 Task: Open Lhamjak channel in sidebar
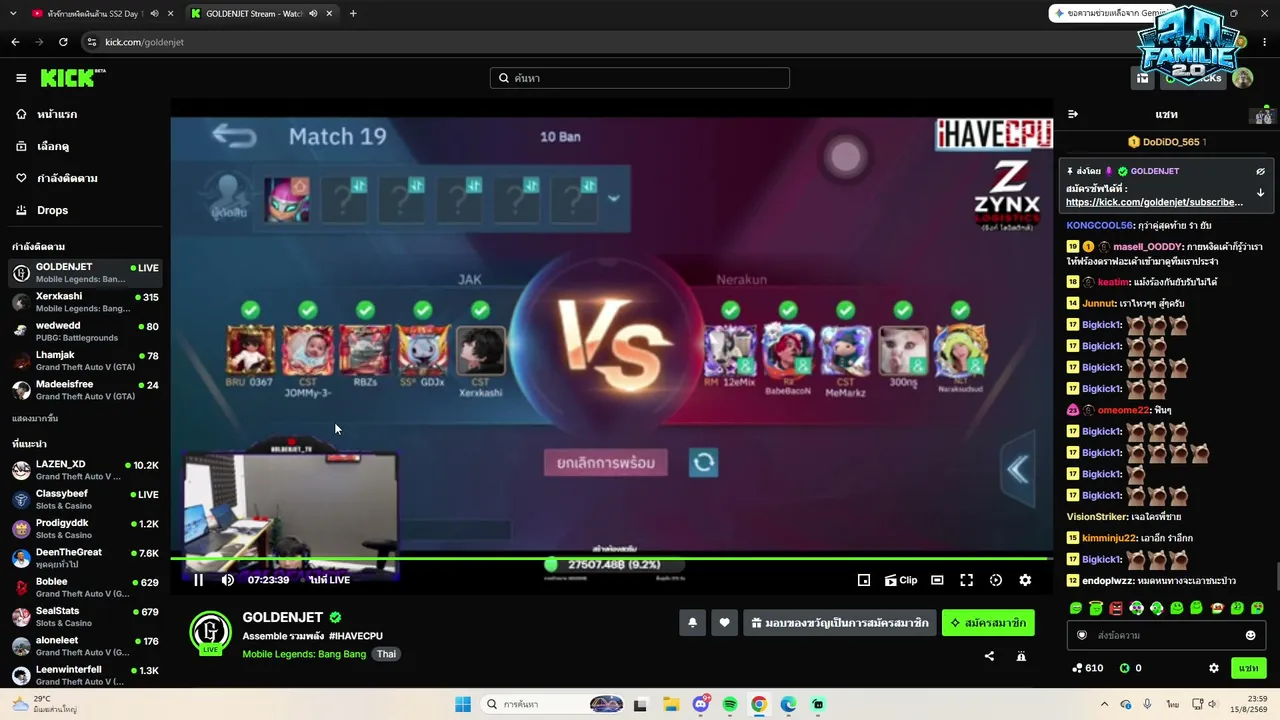[85, 361]
